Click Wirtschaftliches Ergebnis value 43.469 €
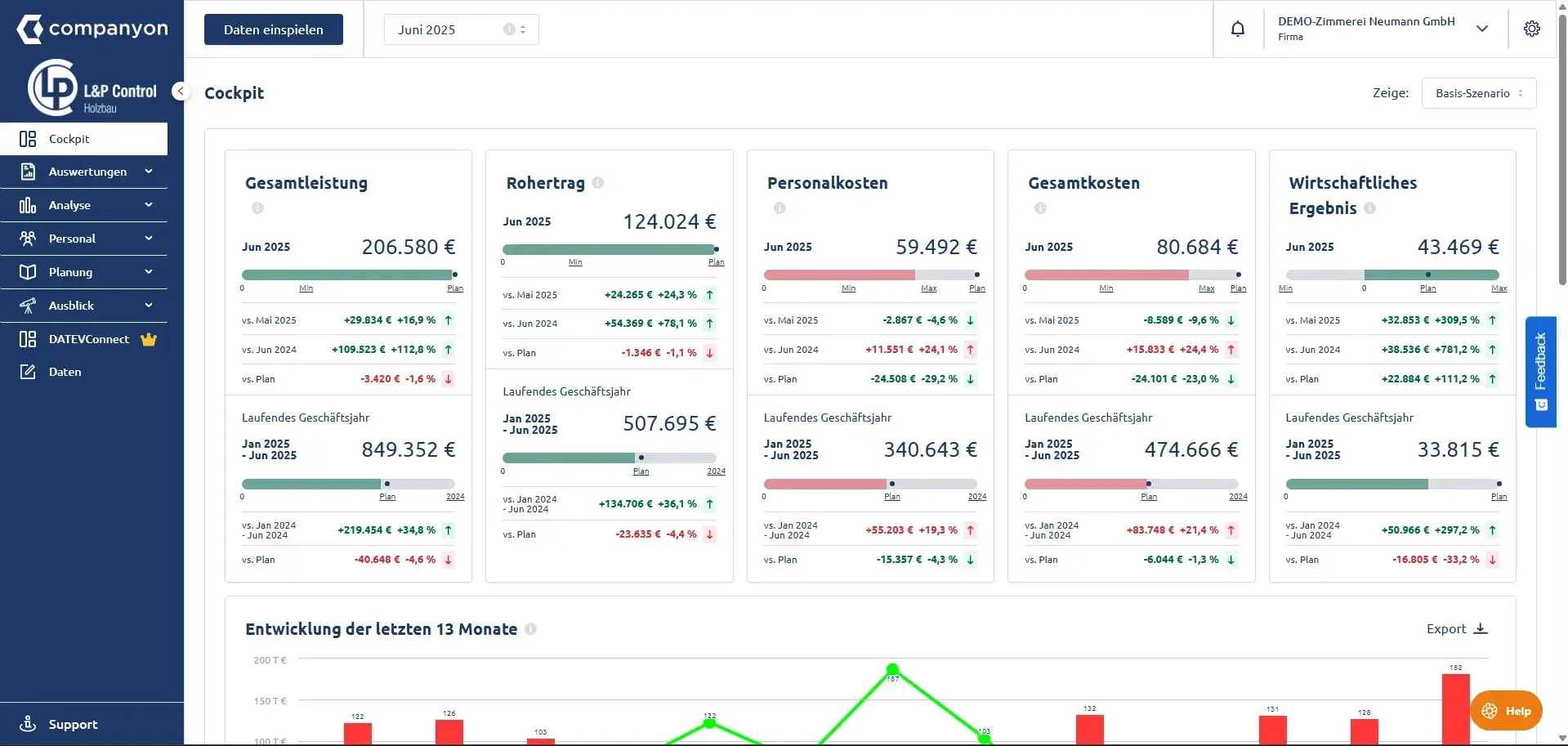The height and width of the screenshot is (746, 1568). (x=1458, y=247)
